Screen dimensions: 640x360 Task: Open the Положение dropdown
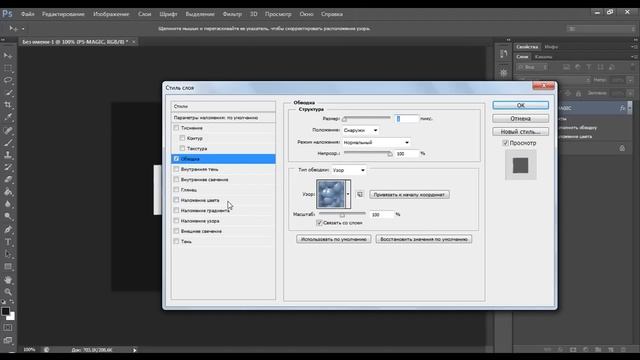coord(360,130)
